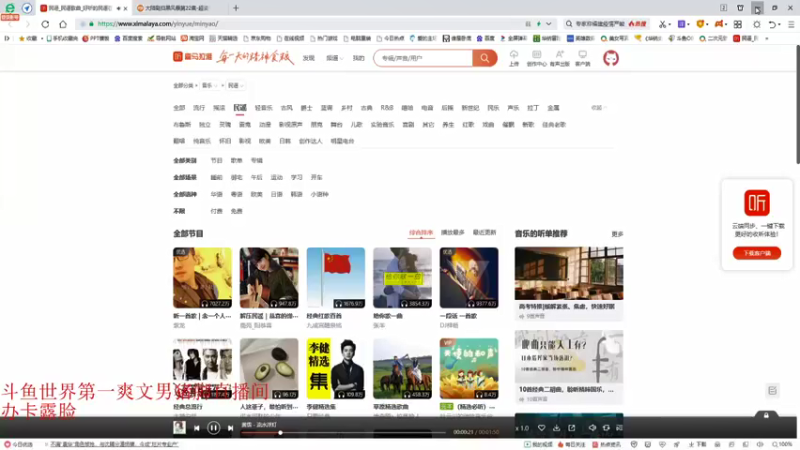Skip to the previous track in the player
Viewport: 800px width, 450px height.
pos(196,428)
